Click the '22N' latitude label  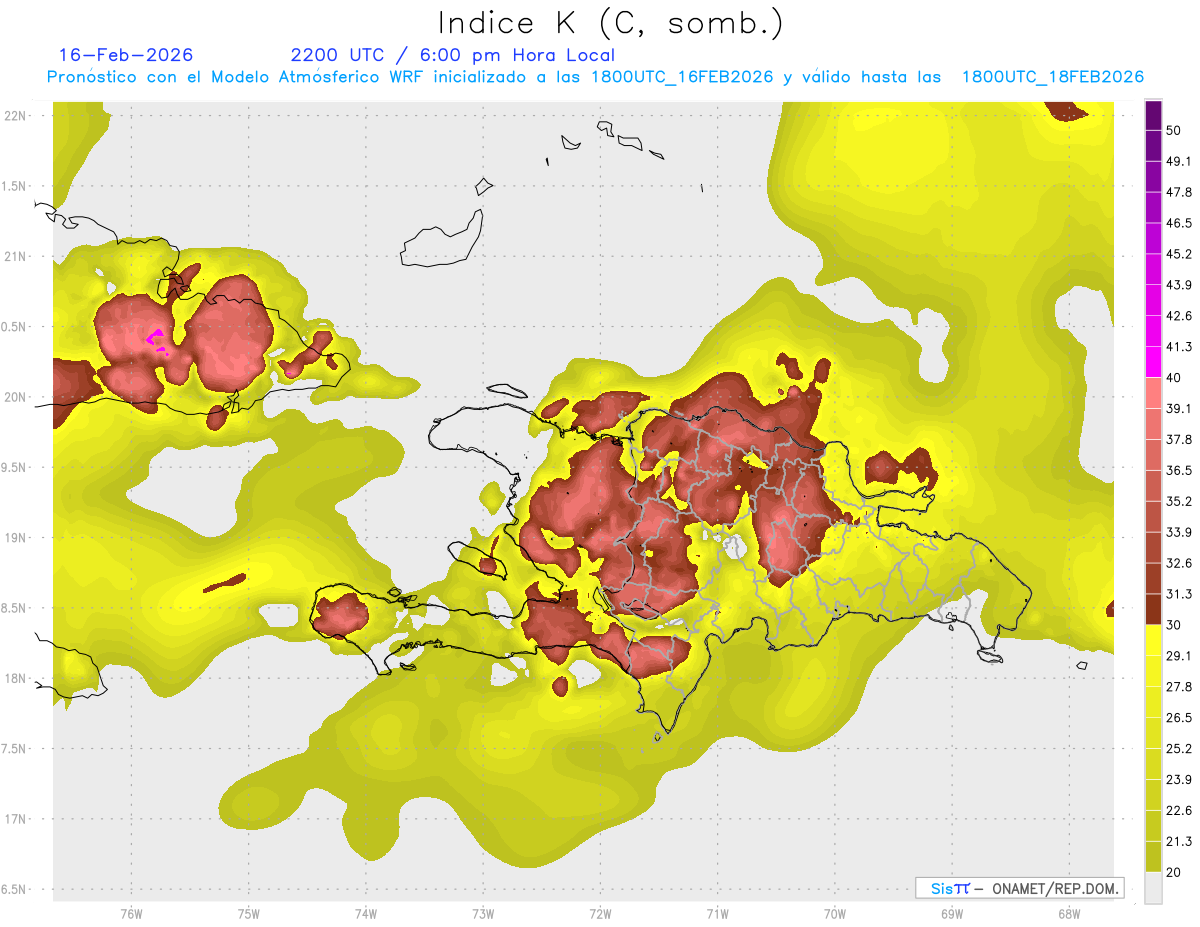[17, 116]
